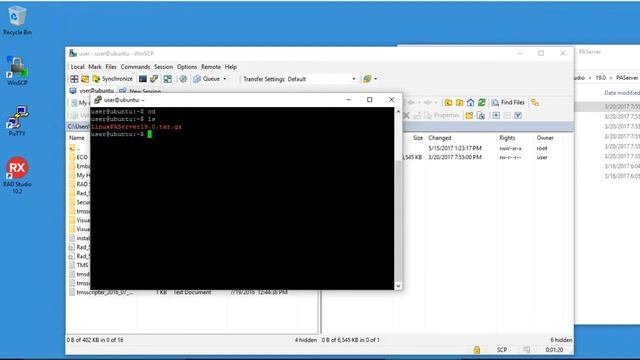The image size is (640, 360).
Task: Expand the Queue dropdown arrow
Action: pyautogui.click(x=224, y=79)
